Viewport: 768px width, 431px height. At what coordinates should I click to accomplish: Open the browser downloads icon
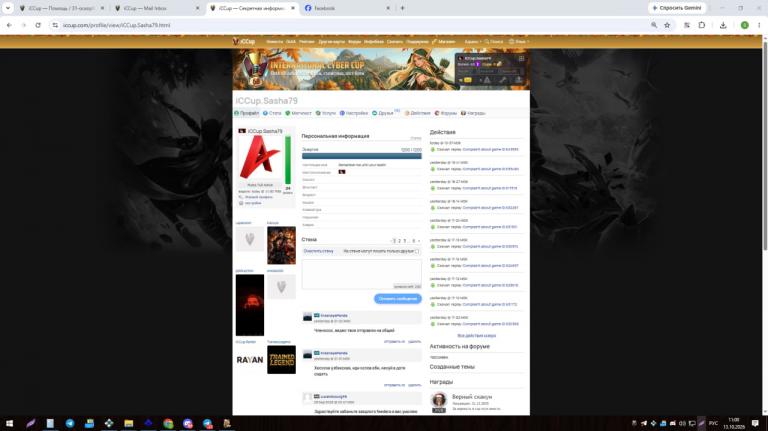pyautogui.click(x=723, y=25)
